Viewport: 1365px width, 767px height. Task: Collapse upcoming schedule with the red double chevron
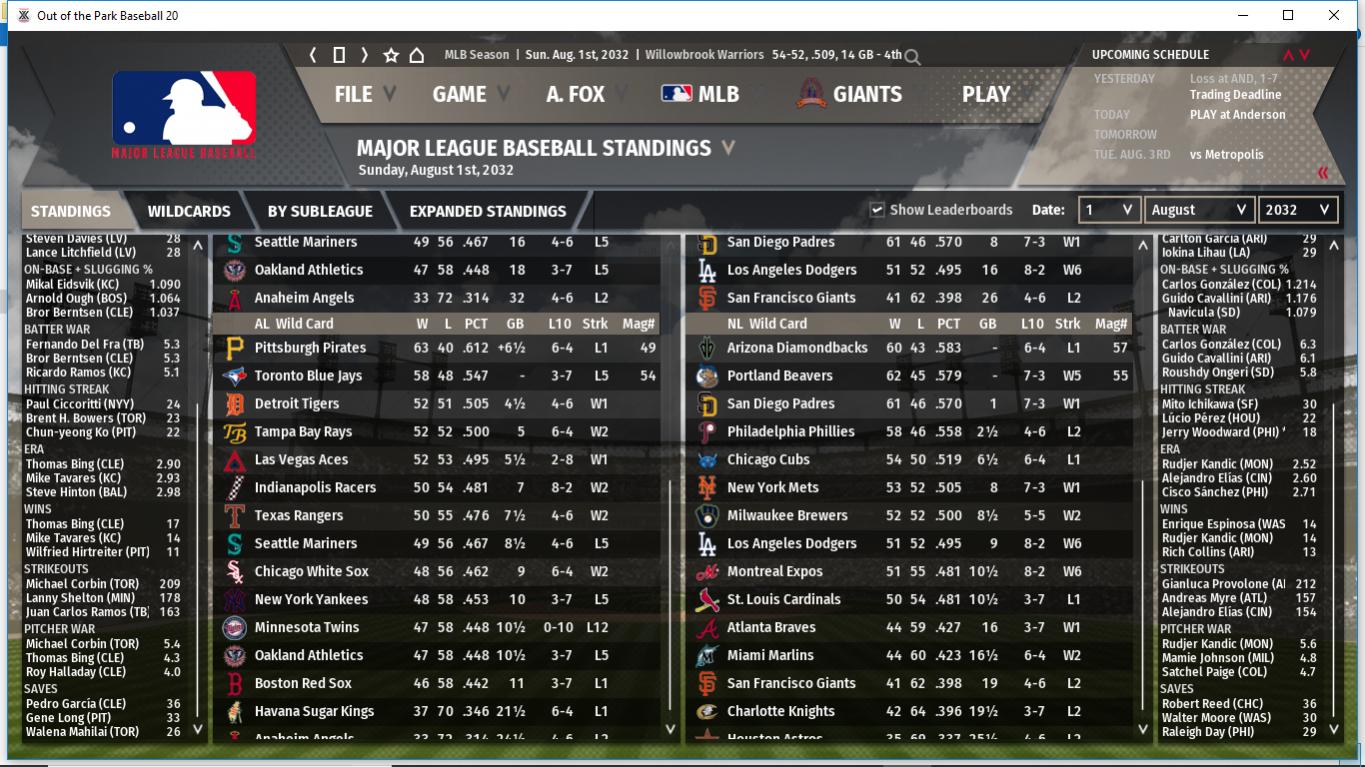[1323, 172]
